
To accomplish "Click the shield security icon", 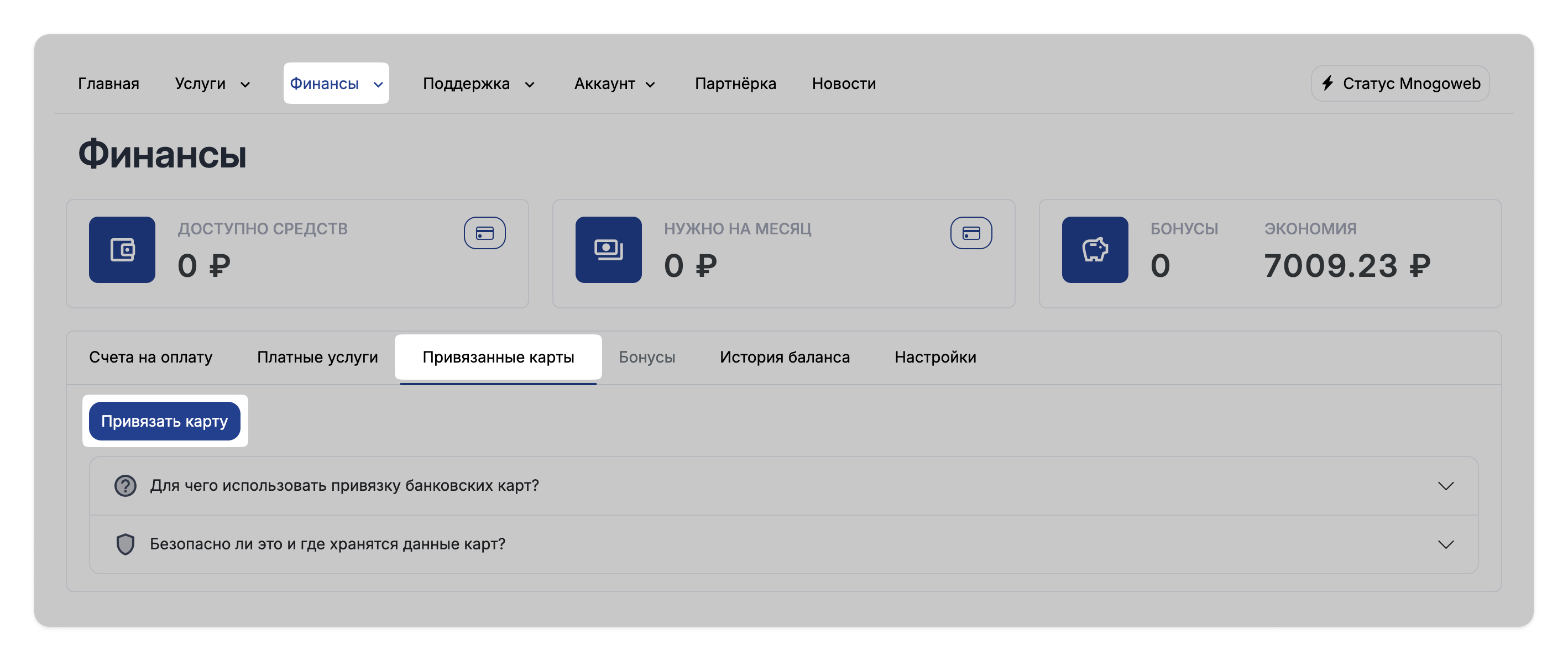I will (126, 544).
